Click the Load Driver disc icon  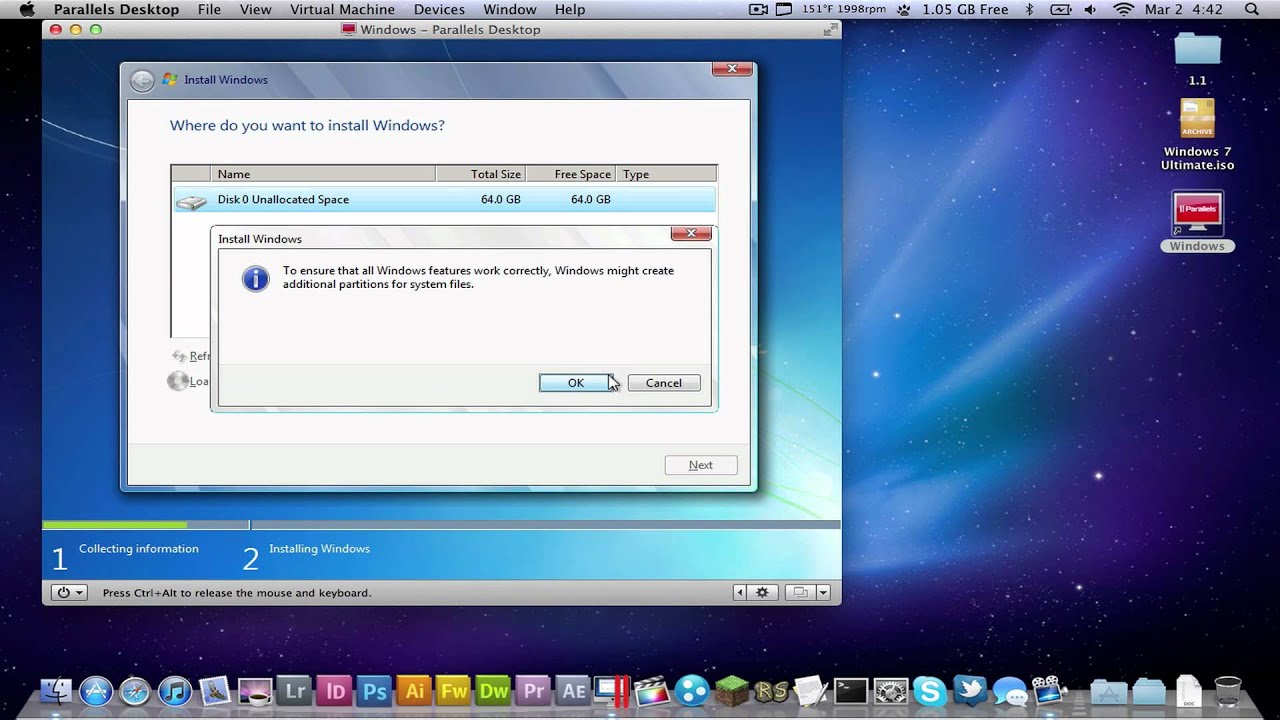pos(178,381)
